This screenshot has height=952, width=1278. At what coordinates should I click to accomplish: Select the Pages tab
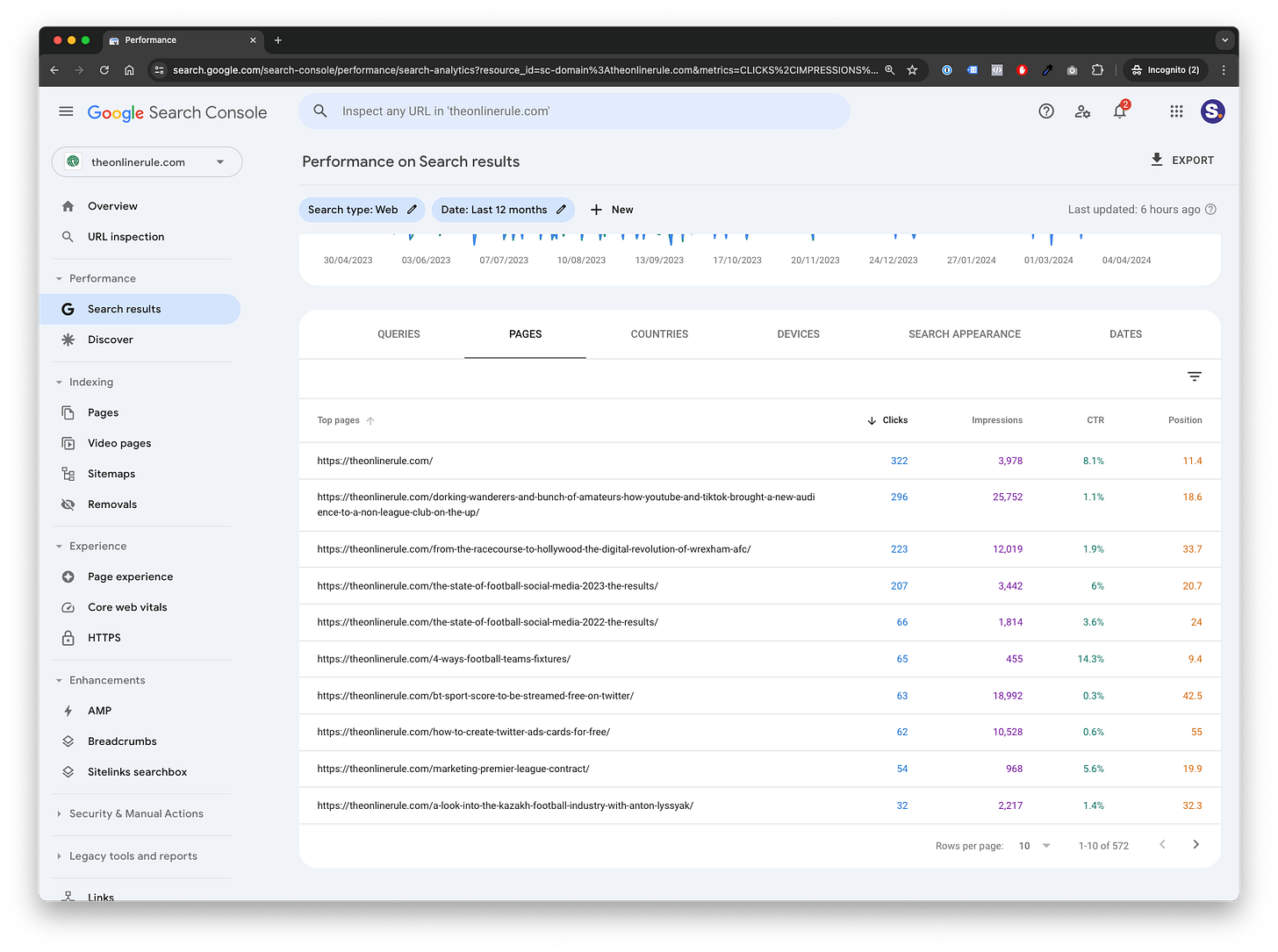pyautogui.click(x=525, y=334)
